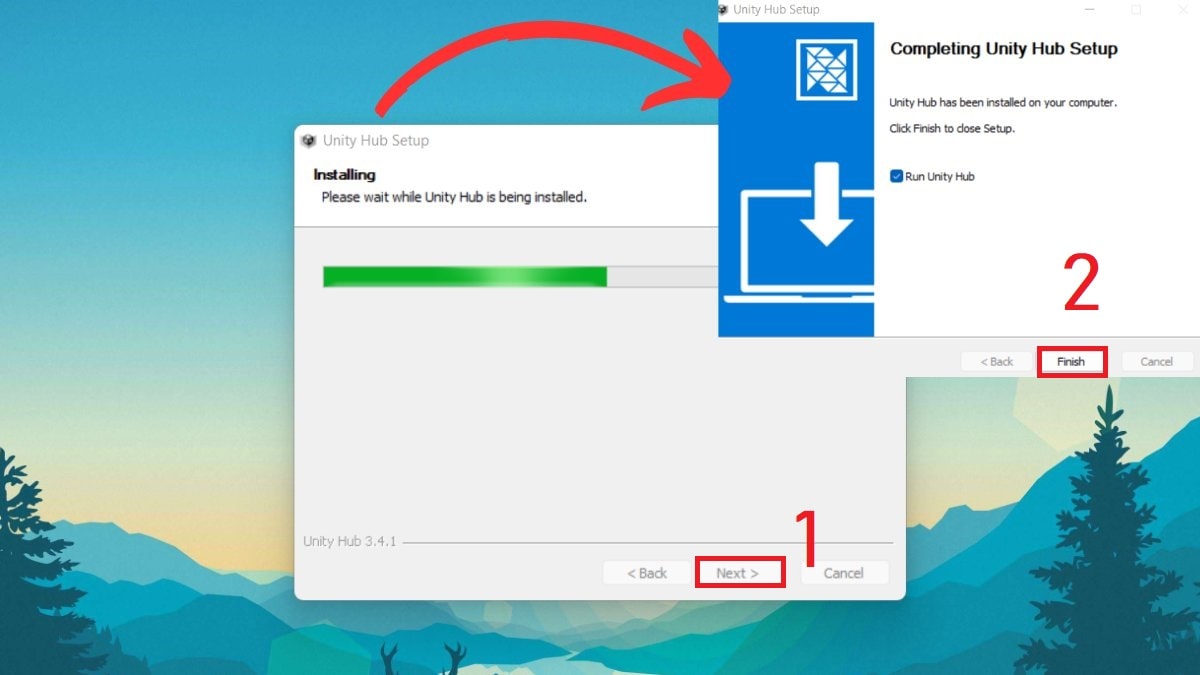Click the Unity icon in Installing window title bar
Screen dimensions: 1200x675
tap(308, 141)
